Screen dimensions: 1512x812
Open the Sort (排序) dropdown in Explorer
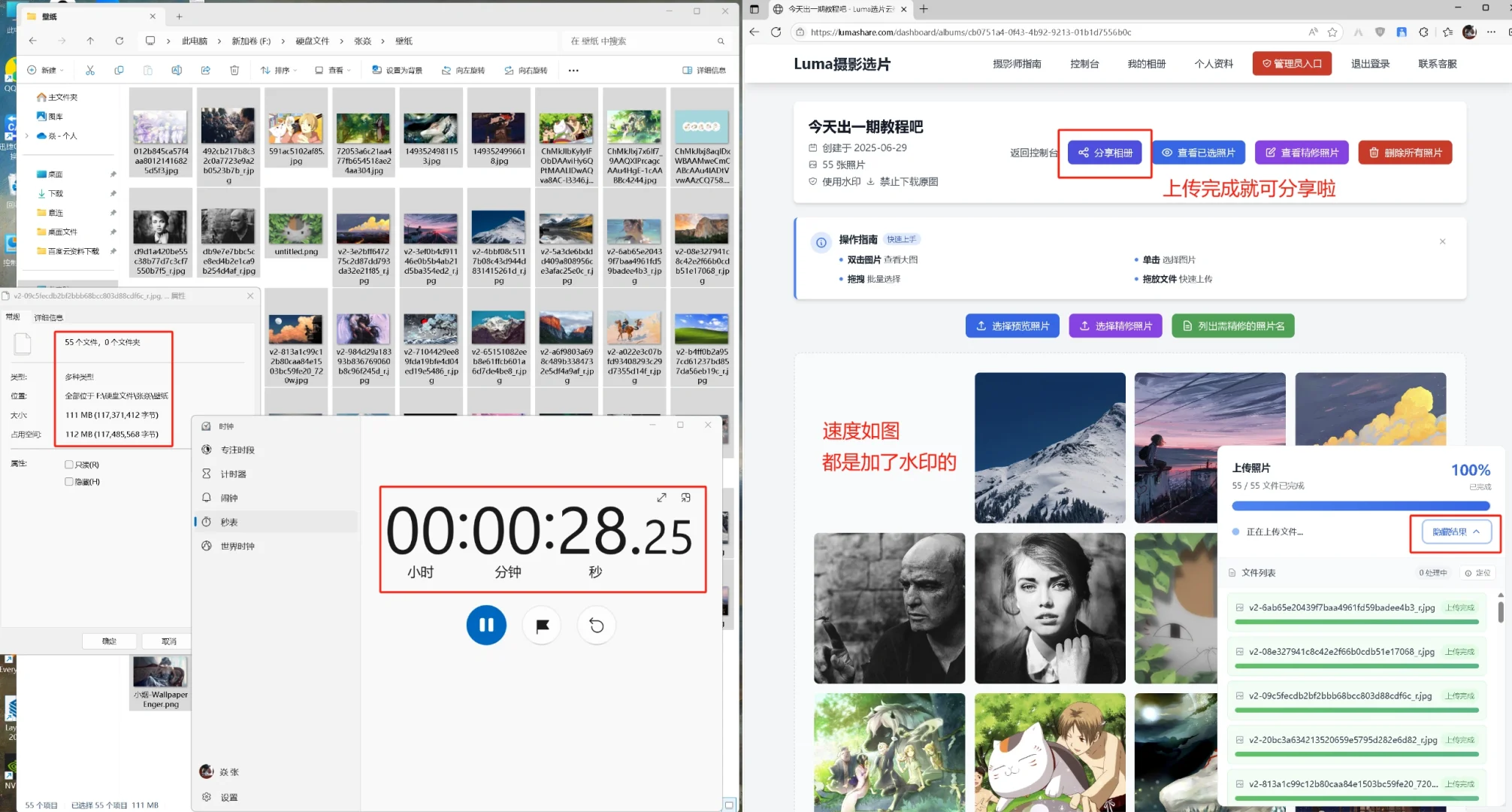point(279,70)
